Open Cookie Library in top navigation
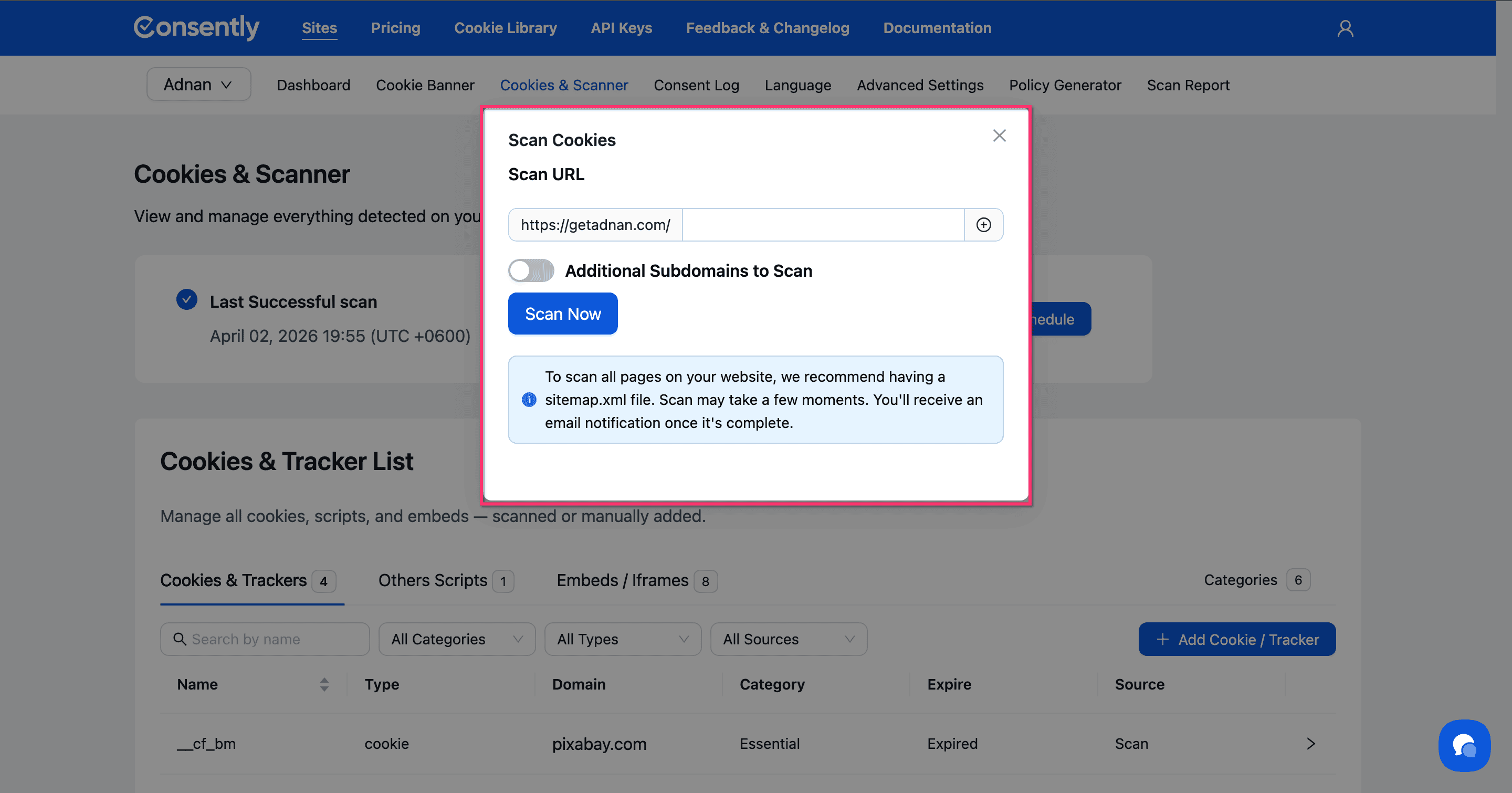Image resolution: width=1512 pixels, height=793 pixels. point(505,28)
